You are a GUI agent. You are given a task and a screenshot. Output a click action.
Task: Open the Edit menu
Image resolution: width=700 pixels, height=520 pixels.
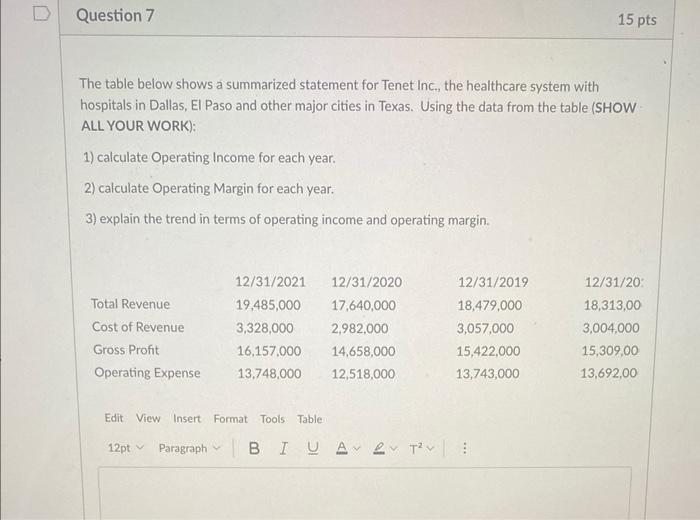coord(114,418)
